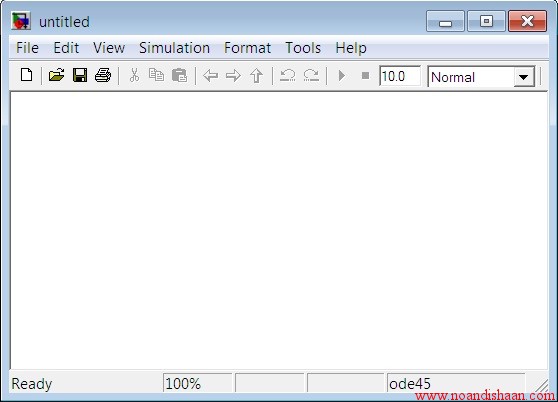558x402 pixels.
Task: Click the New model icon
Action: click(26, 75)
